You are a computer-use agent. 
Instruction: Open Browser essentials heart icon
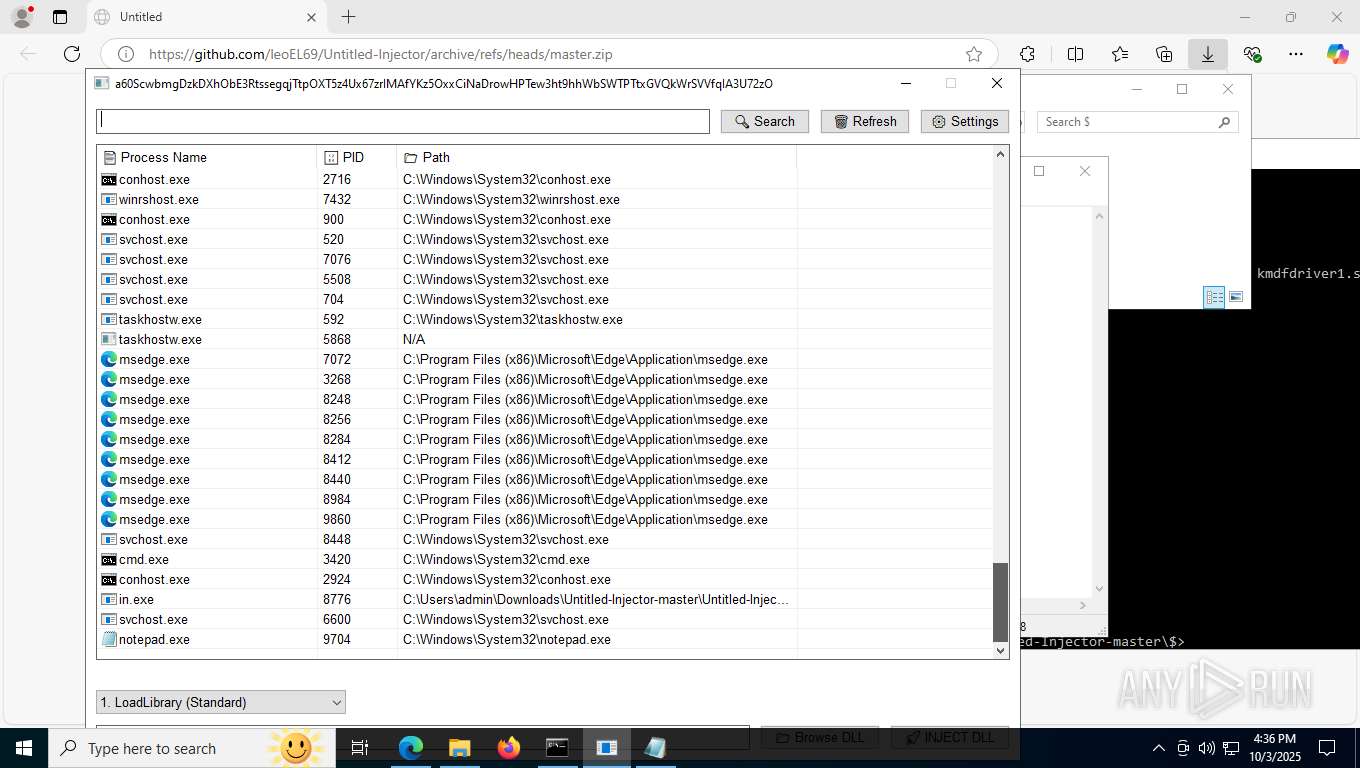1252,54
